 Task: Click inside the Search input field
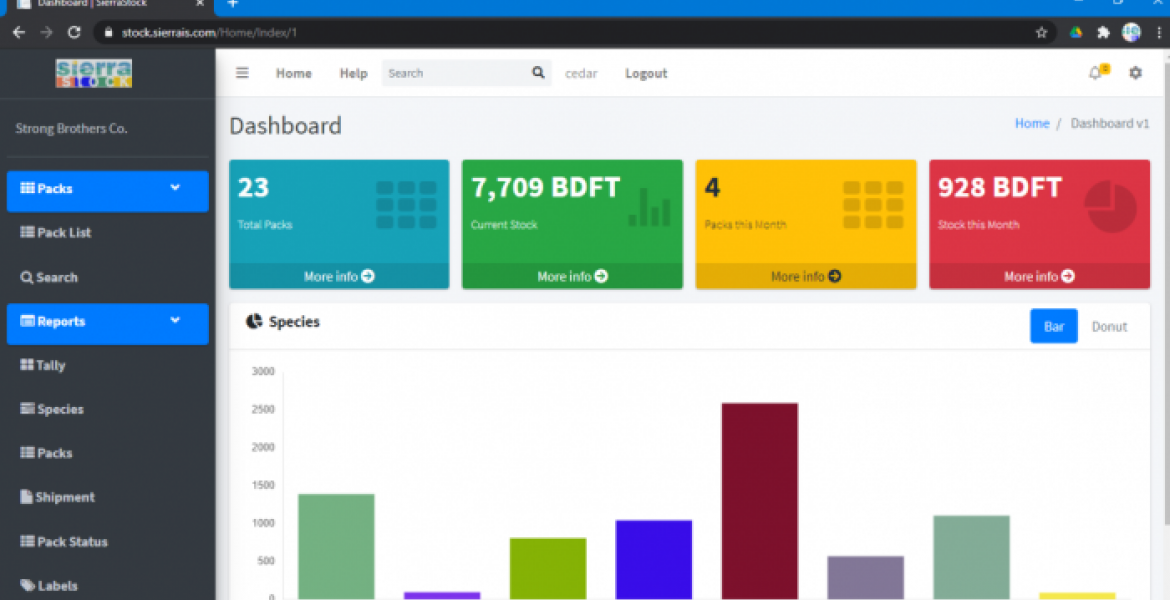(x=450, y=72)
